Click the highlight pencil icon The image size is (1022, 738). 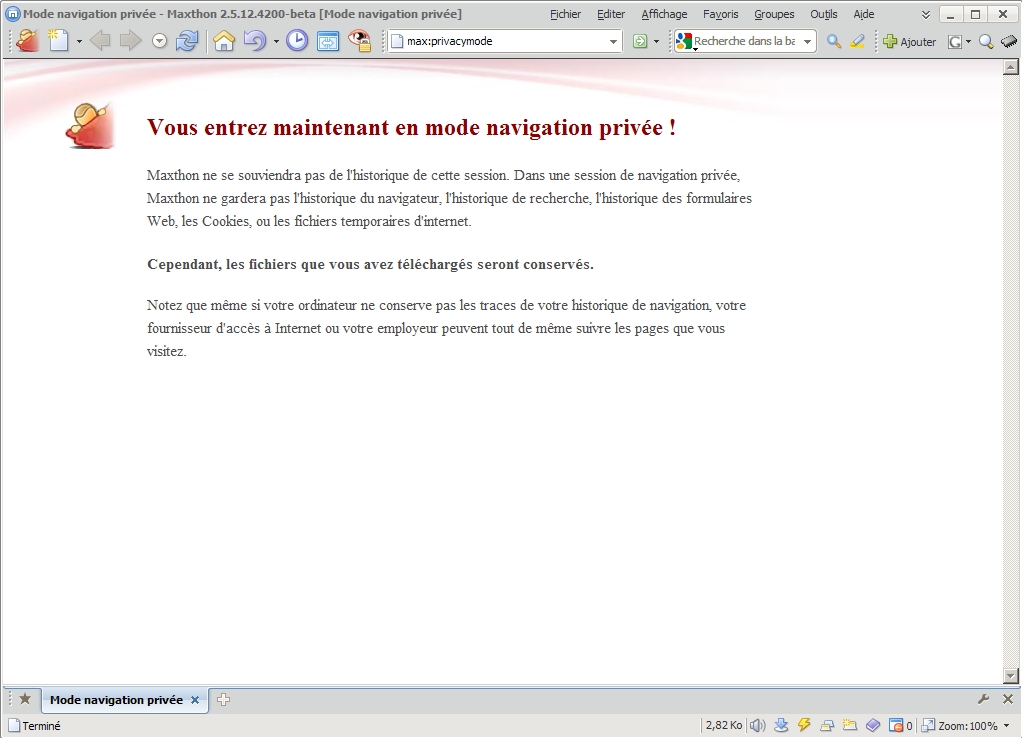click(858, 42)
